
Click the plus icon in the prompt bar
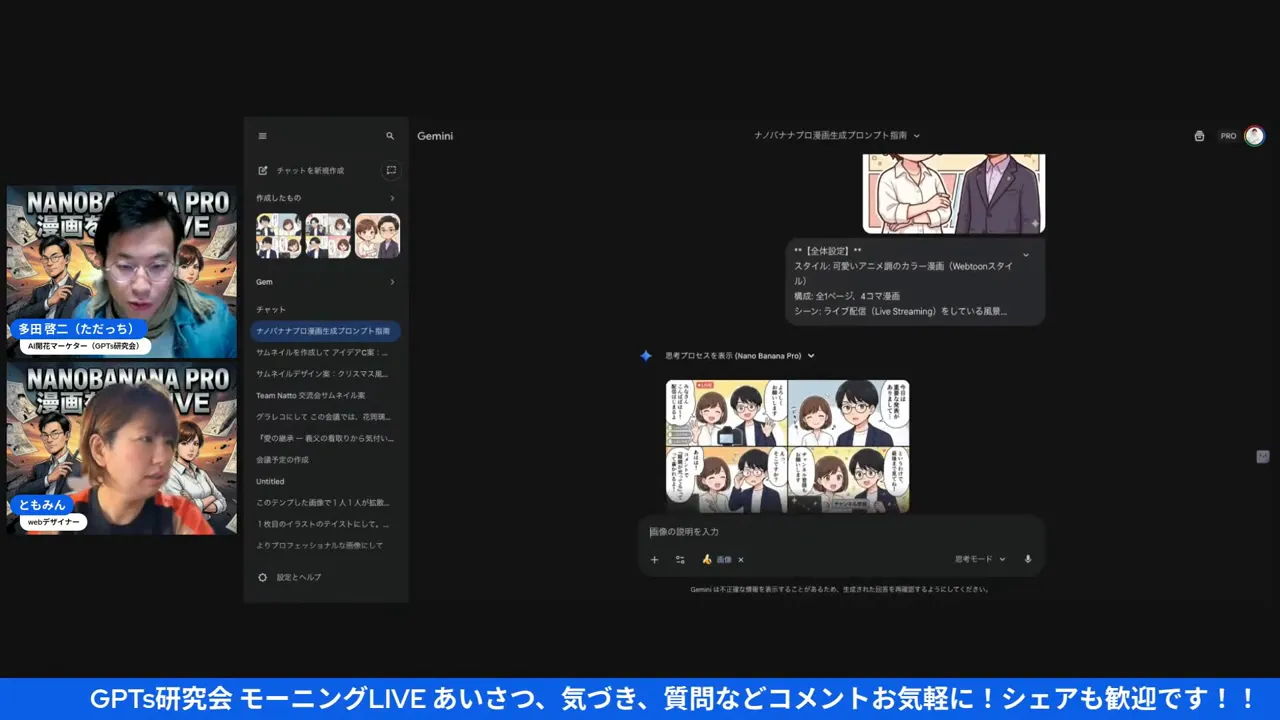655,559
